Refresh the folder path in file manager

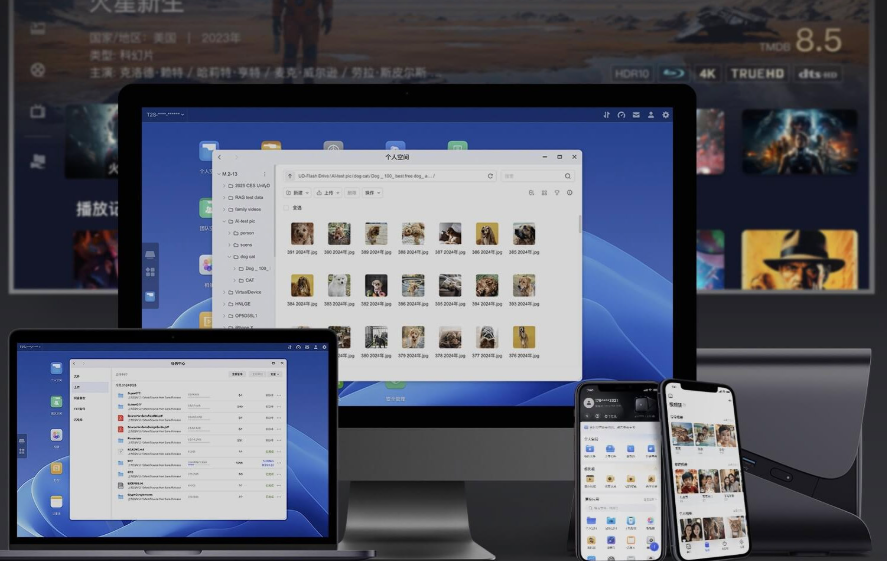point(490,176)
